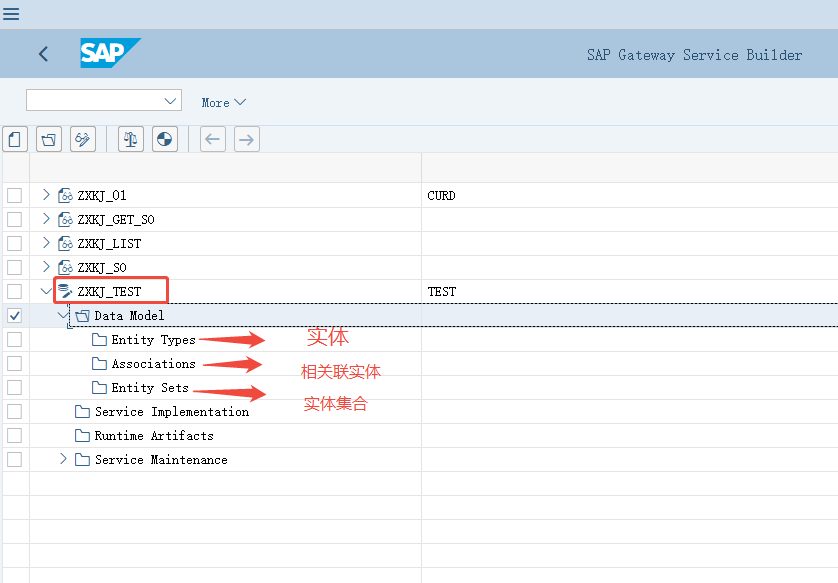Select the ZXKJ_01 project name
The height and width of the screenshot is (583, 838).
pos(102,196)
